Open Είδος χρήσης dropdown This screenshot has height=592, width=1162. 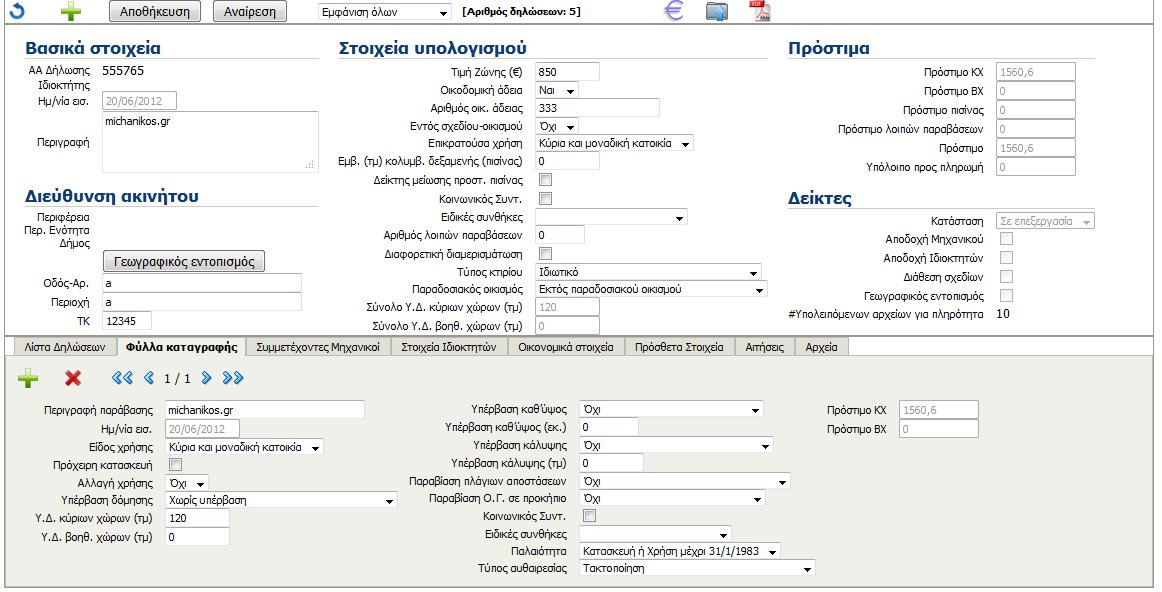point(244,448)
